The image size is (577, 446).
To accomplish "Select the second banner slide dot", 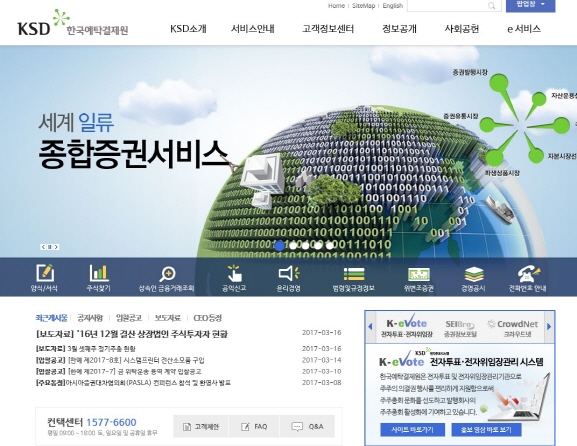I will tap(293, 245).
